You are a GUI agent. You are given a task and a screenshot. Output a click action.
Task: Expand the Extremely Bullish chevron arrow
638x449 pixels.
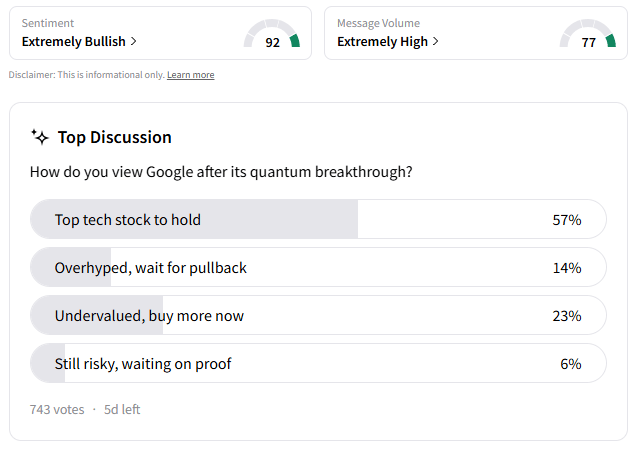(x=134, y=42)
